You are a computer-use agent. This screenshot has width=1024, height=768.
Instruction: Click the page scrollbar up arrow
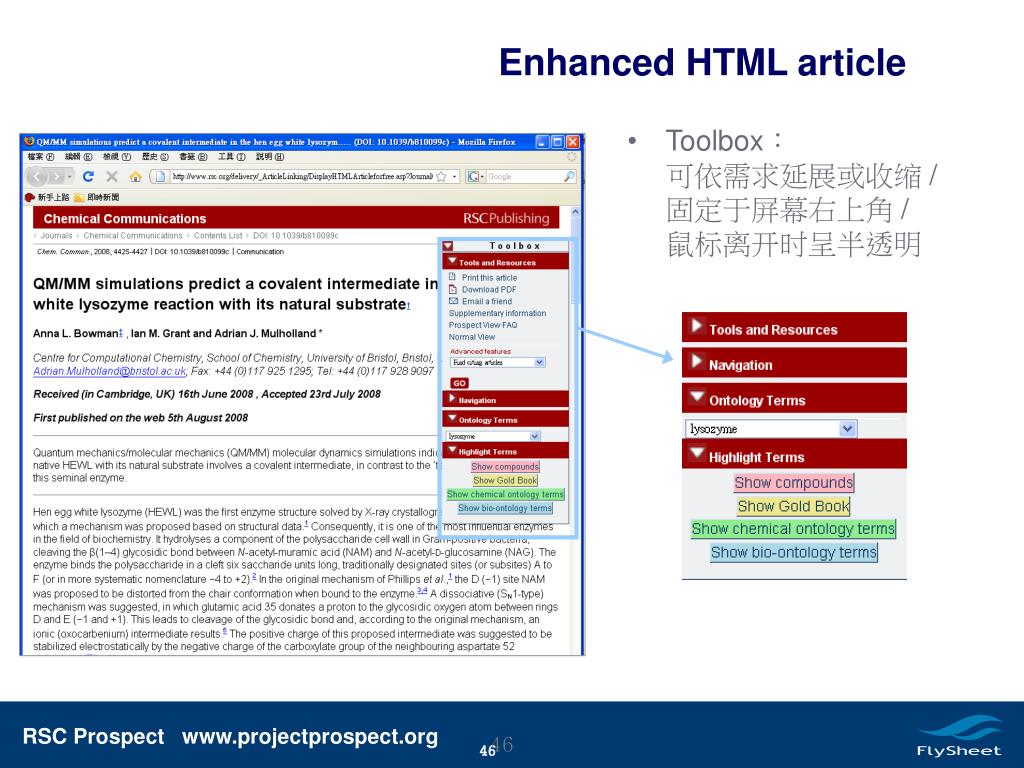575,212
